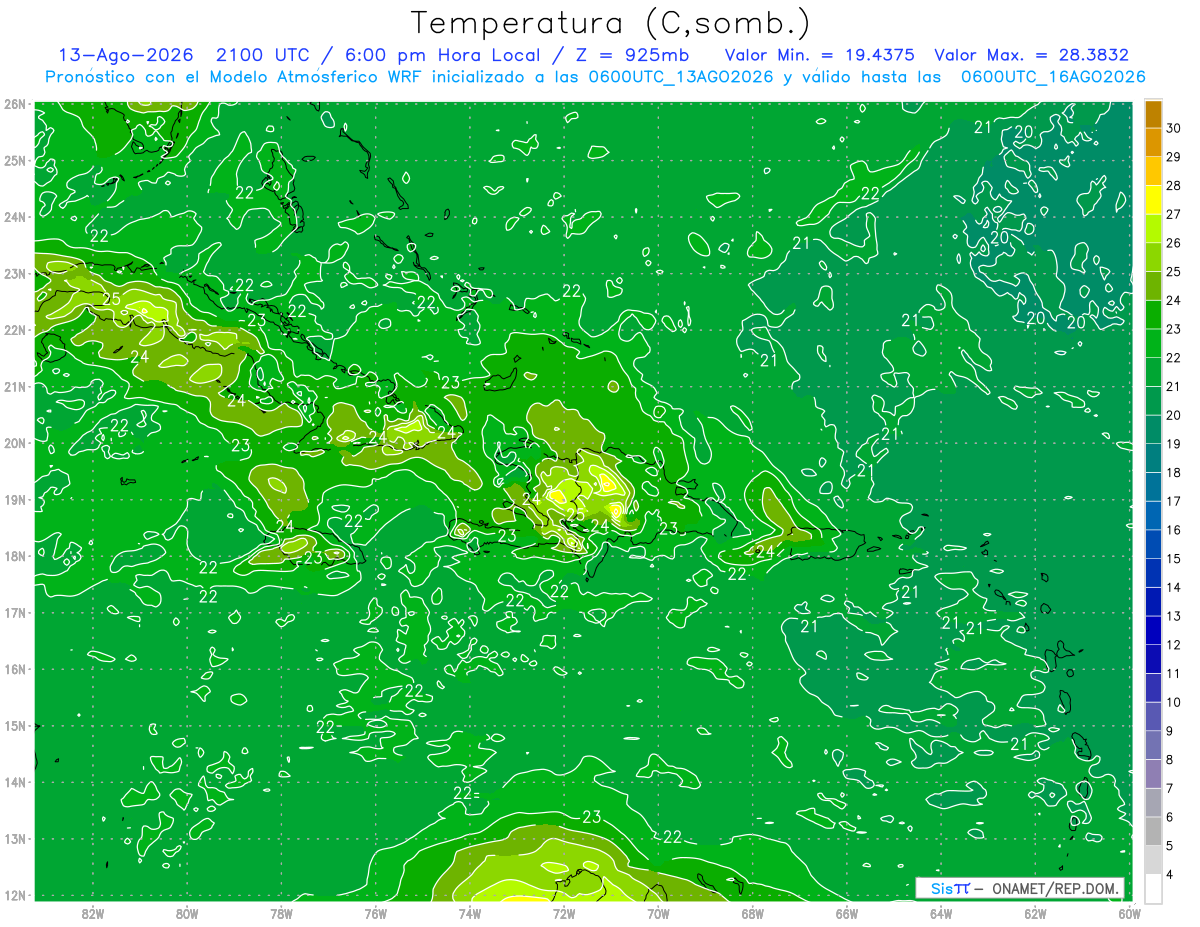
Task: Click the dark orange swatch above 30 in legend
Action: (1154, 114)
